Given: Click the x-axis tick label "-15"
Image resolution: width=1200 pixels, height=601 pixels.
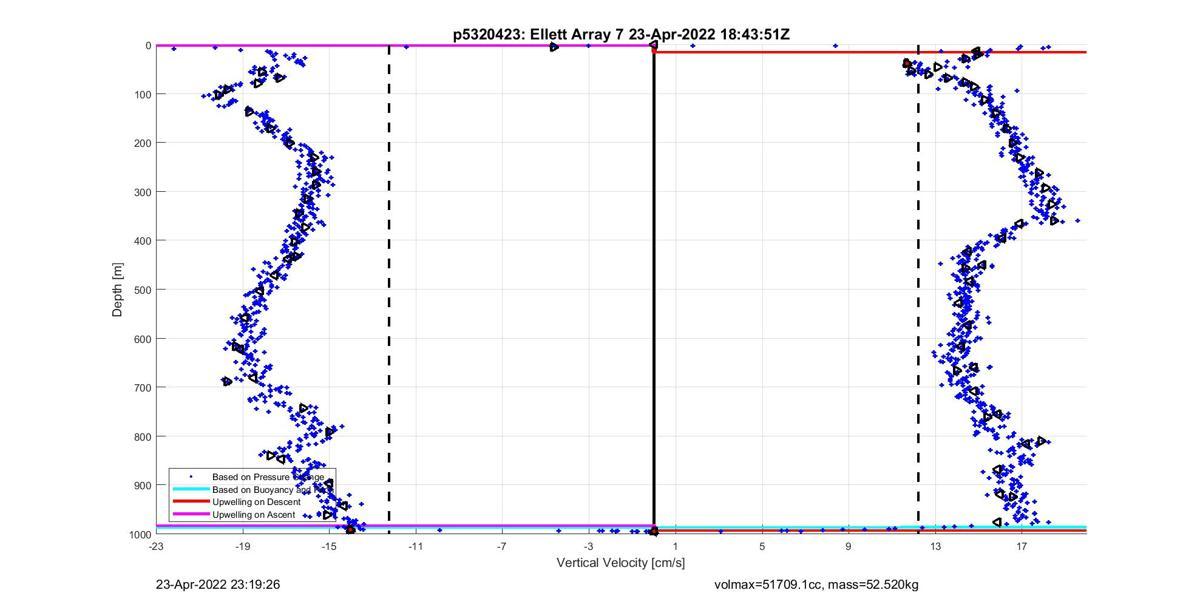Looking at the screenshot, I should tap(329, 547).
